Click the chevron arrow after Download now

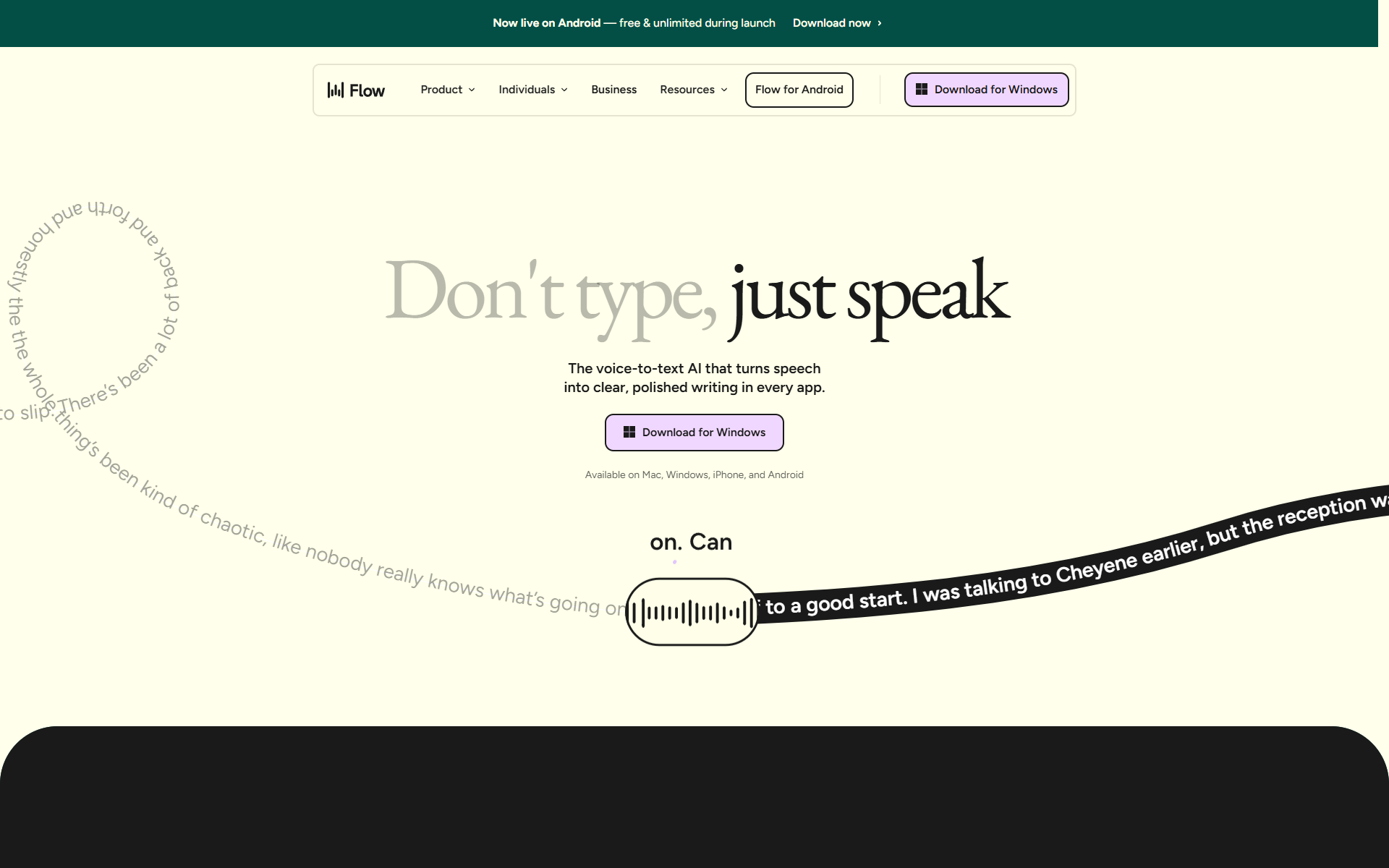click(879, 23)
